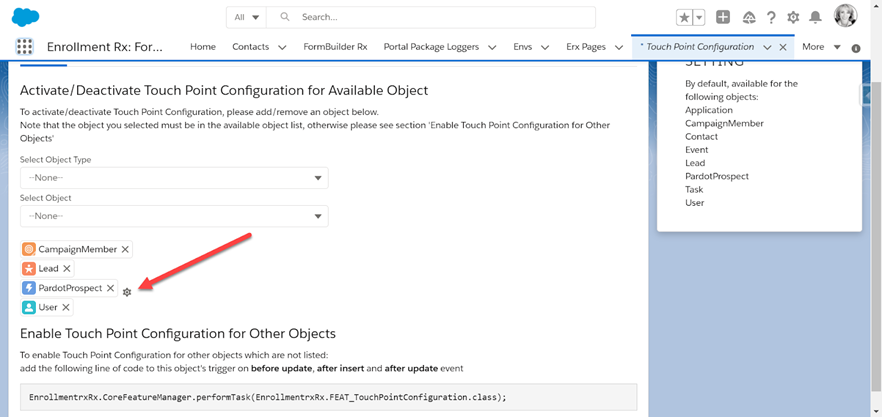This screenshot has height=417, width=882.
Task: Open the Select Object dropdown
Action: pyautogui.click(x=174, y=216)
